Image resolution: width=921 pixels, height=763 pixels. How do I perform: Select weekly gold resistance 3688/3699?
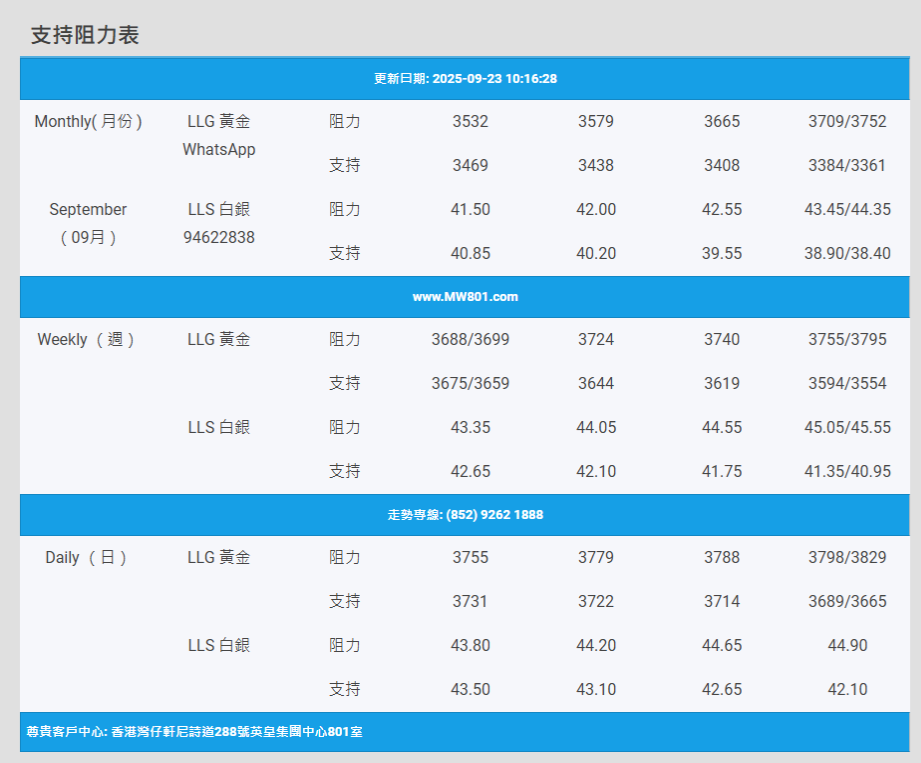(x=470, y=339)
